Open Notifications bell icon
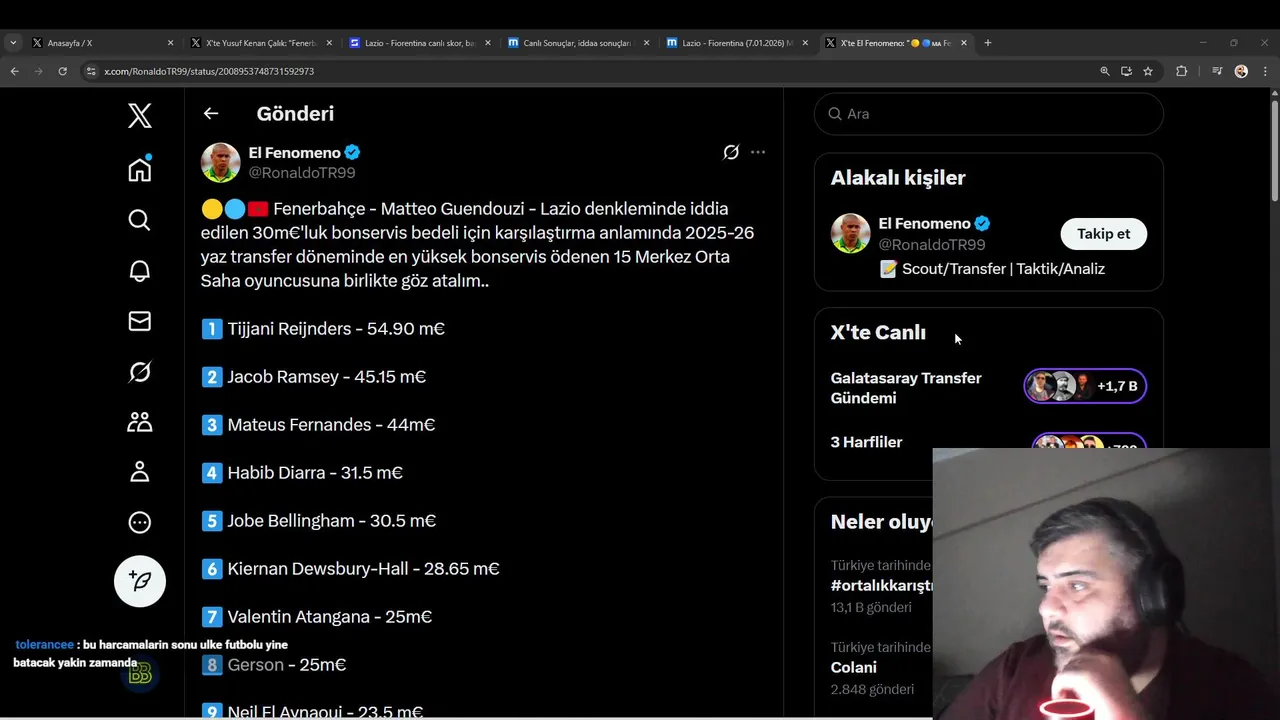The width and height of the screenshot is (1280, 720). pos(140,271)
